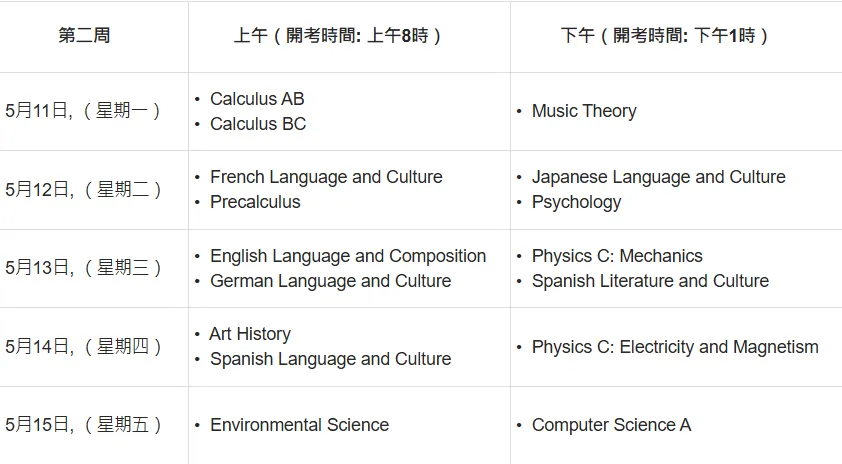
Task: Select the Environmental Science entry
Action: pos(299,425)
